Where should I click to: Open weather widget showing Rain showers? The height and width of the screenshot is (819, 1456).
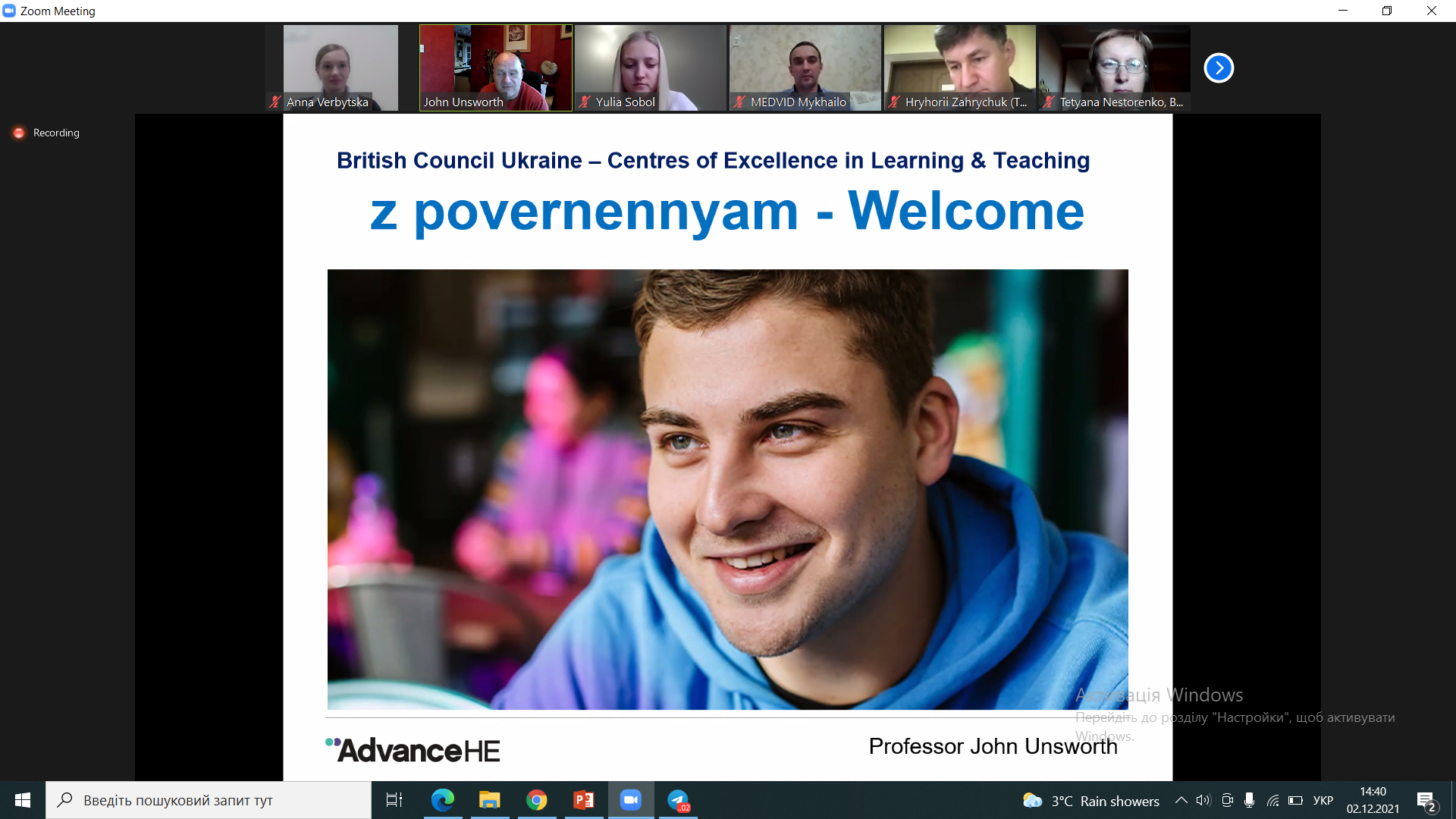(1090, 801)
